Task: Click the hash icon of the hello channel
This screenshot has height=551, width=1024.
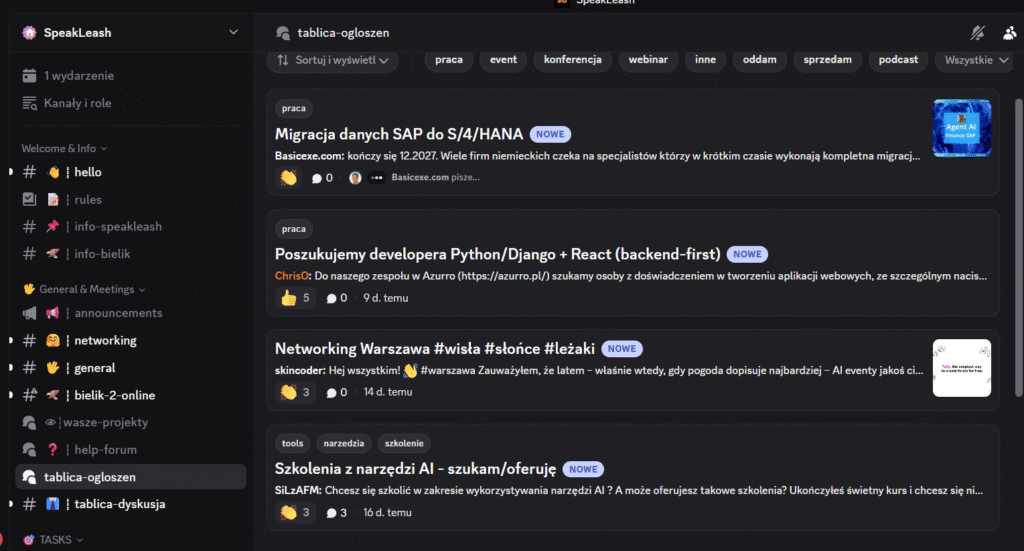Action: coord(29,172)
